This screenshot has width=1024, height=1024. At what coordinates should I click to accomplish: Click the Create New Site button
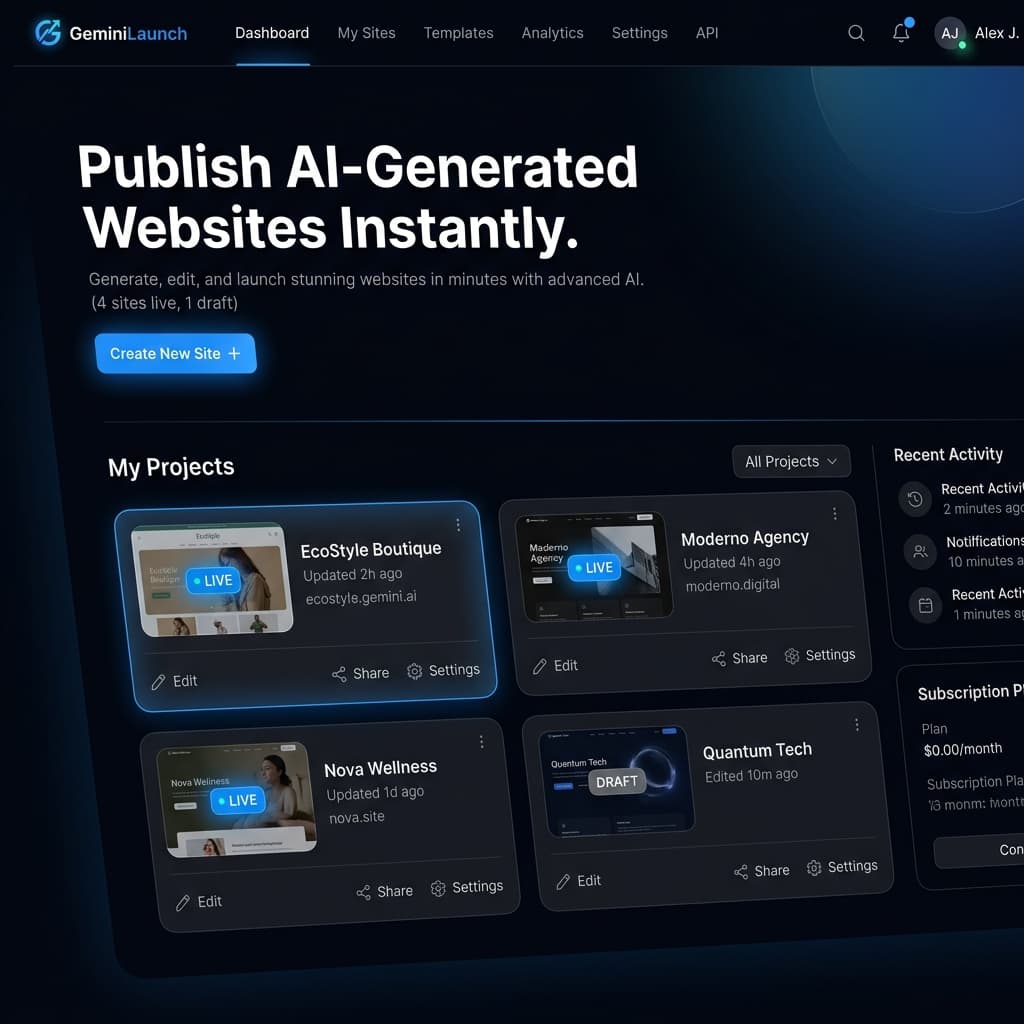click(x=176, y=353)
